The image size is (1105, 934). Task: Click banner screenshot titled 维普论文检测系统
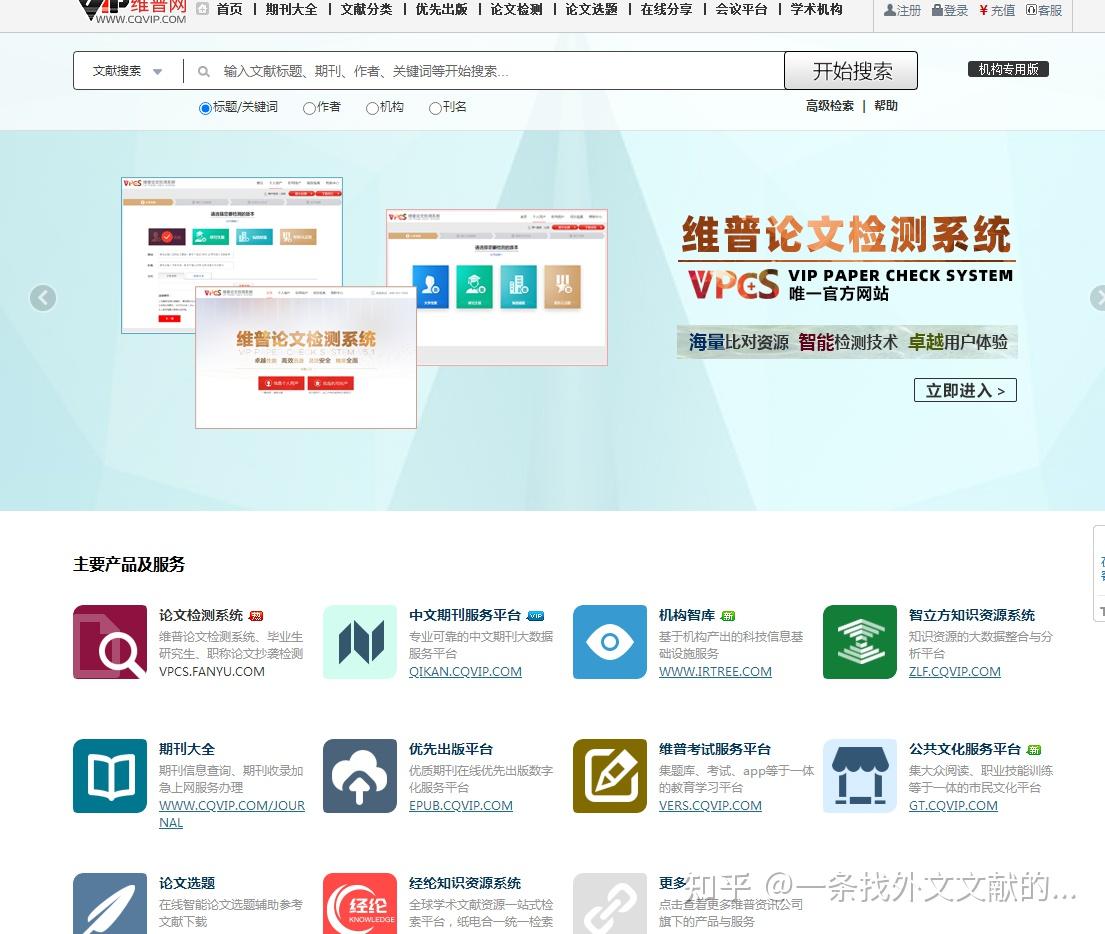pos(306,357)
